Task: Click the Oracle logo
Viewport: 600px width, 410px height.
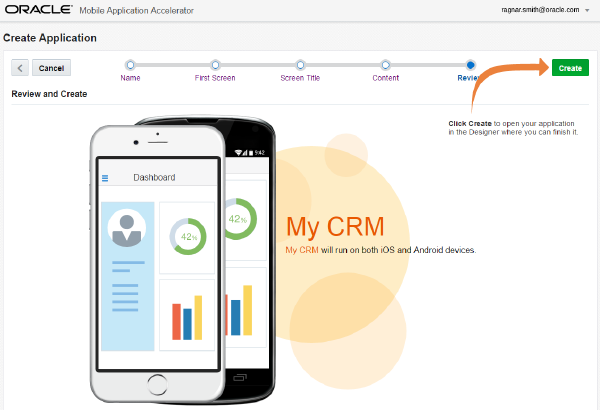Action: coord(38,9)
